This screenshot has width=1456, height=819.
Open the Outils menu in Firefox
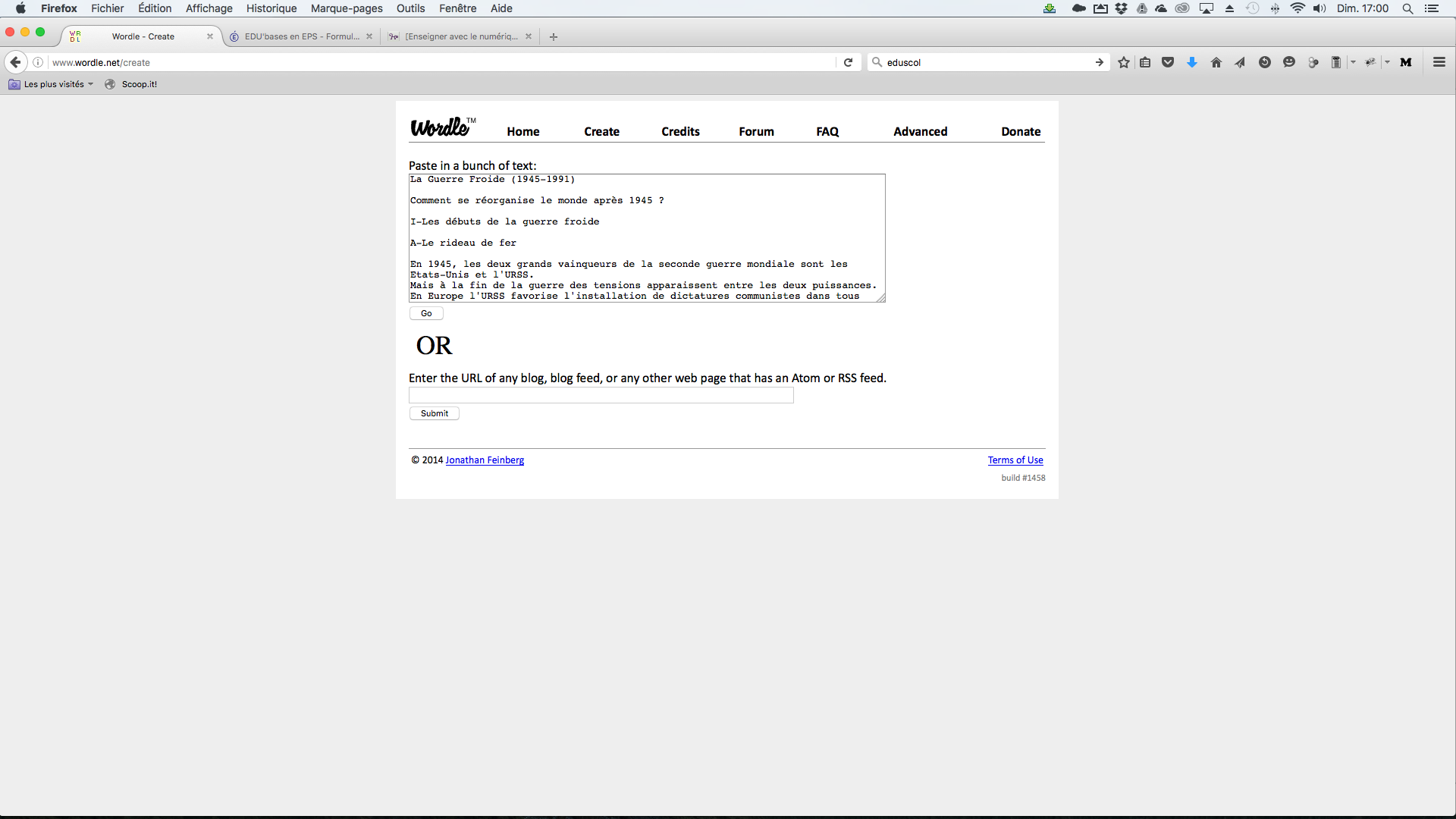coord(411,8)
